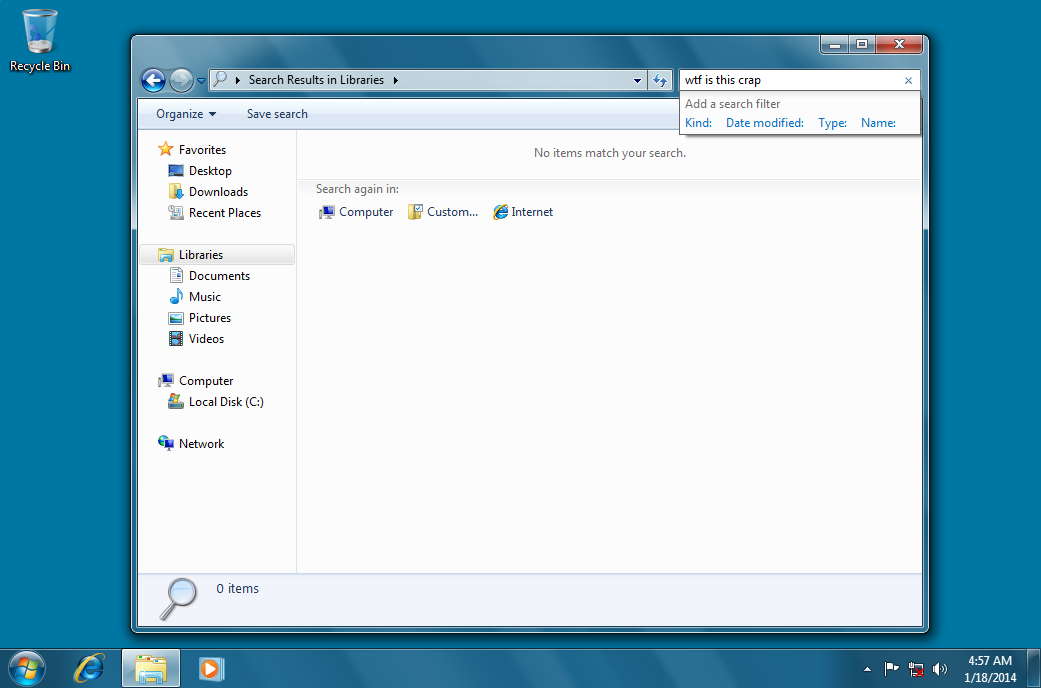1041x688 pixels.
Task: Click the Desktop icon in Favorites
Action: (x=176, y=171)
